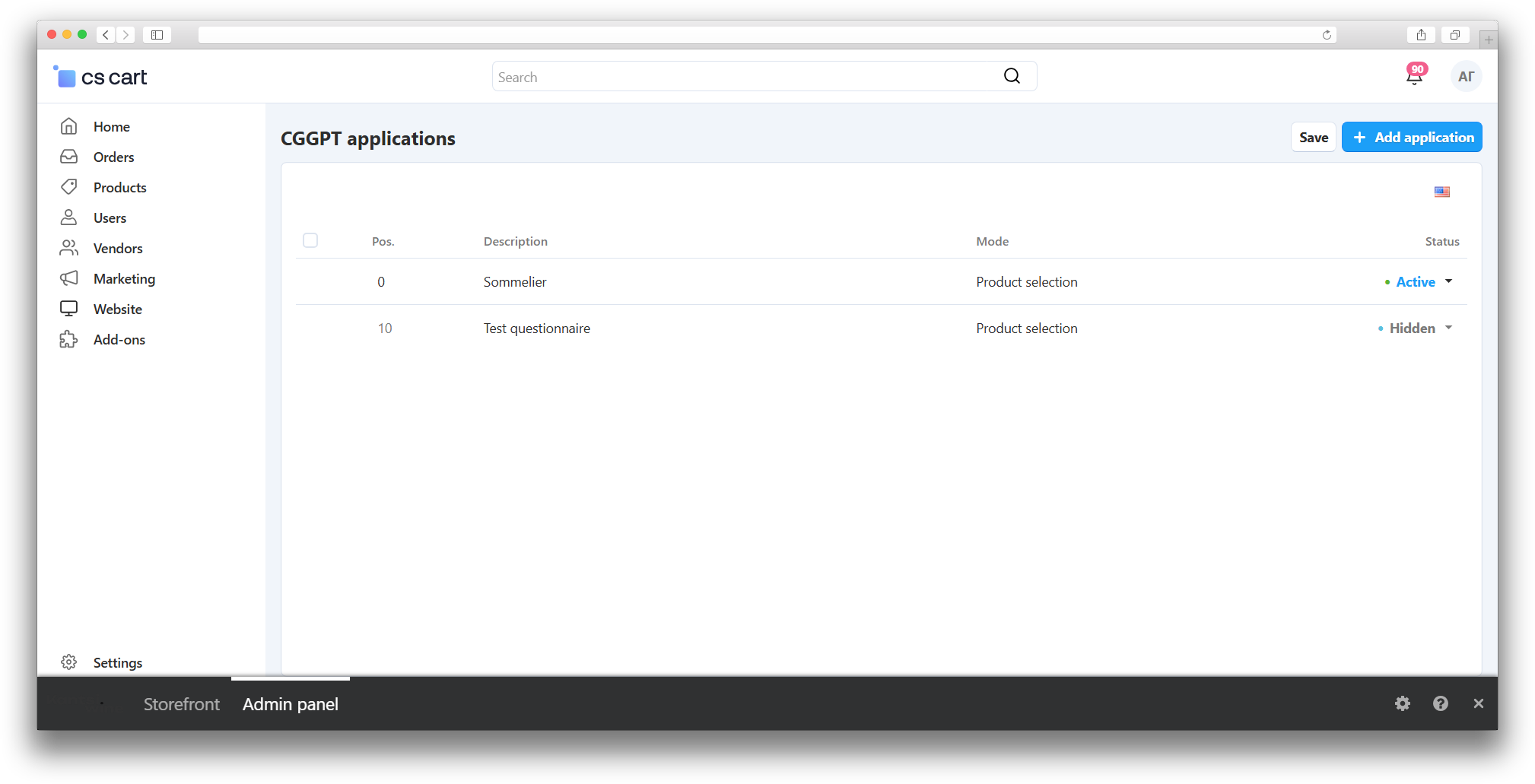Screen dimensions: 1535x784
Task: Show browser tab overview
Action: (x=1454, y=35)
